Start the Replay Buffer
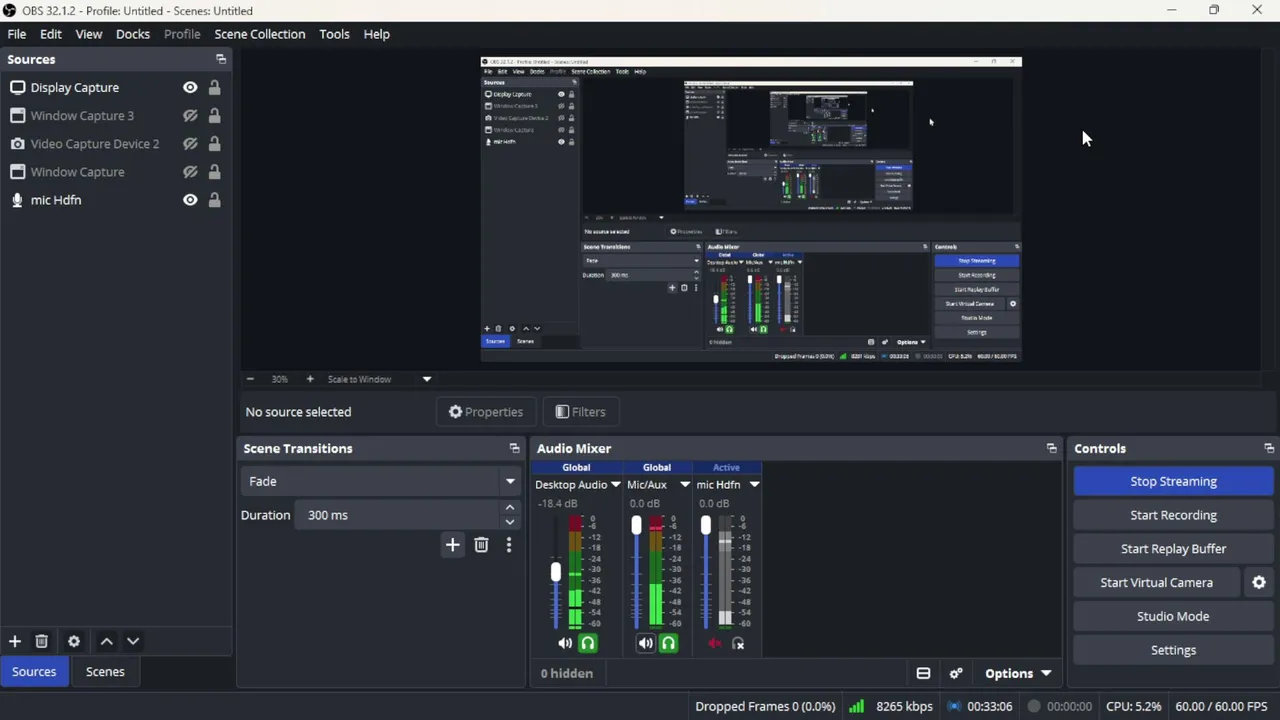The height and width of the screenshot is (720, 1280). 1173,549
